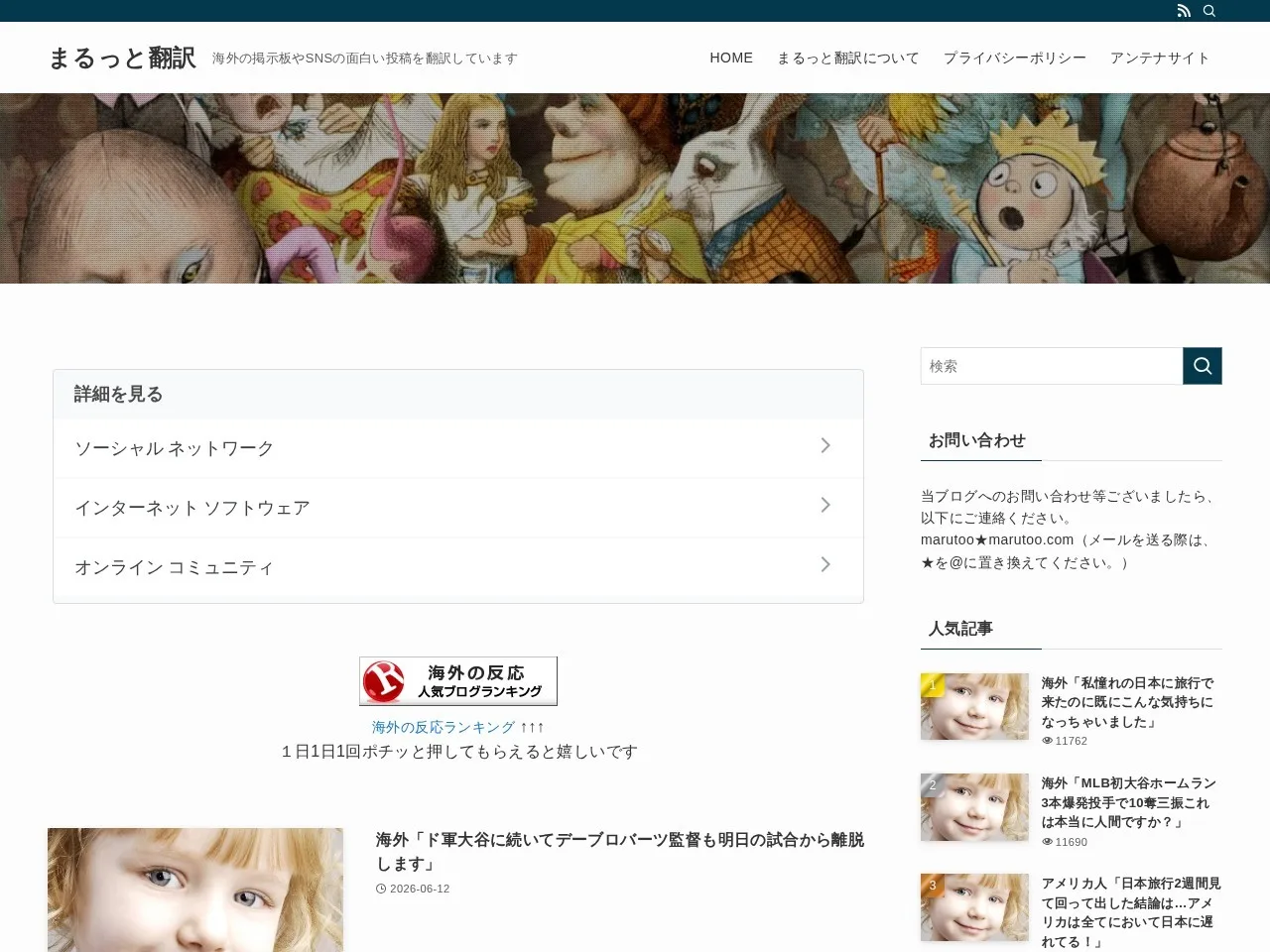
Task: Click the 人気記事 sidebar heading
Action: [960, 629]
